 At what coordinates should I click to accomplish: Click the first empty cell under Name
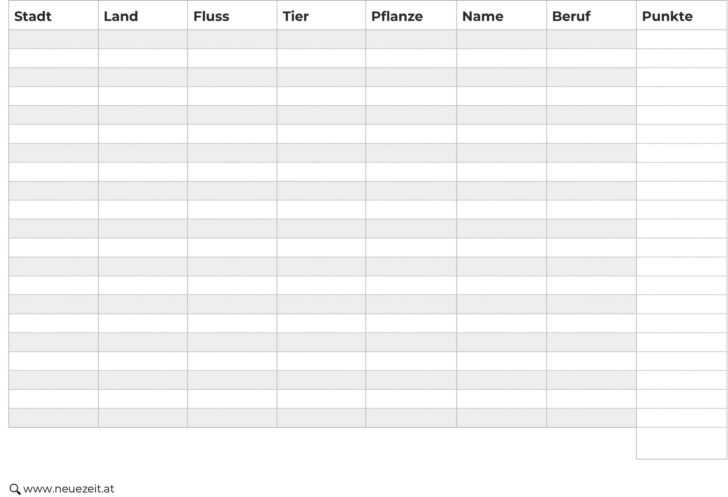(x=501, y=39)
